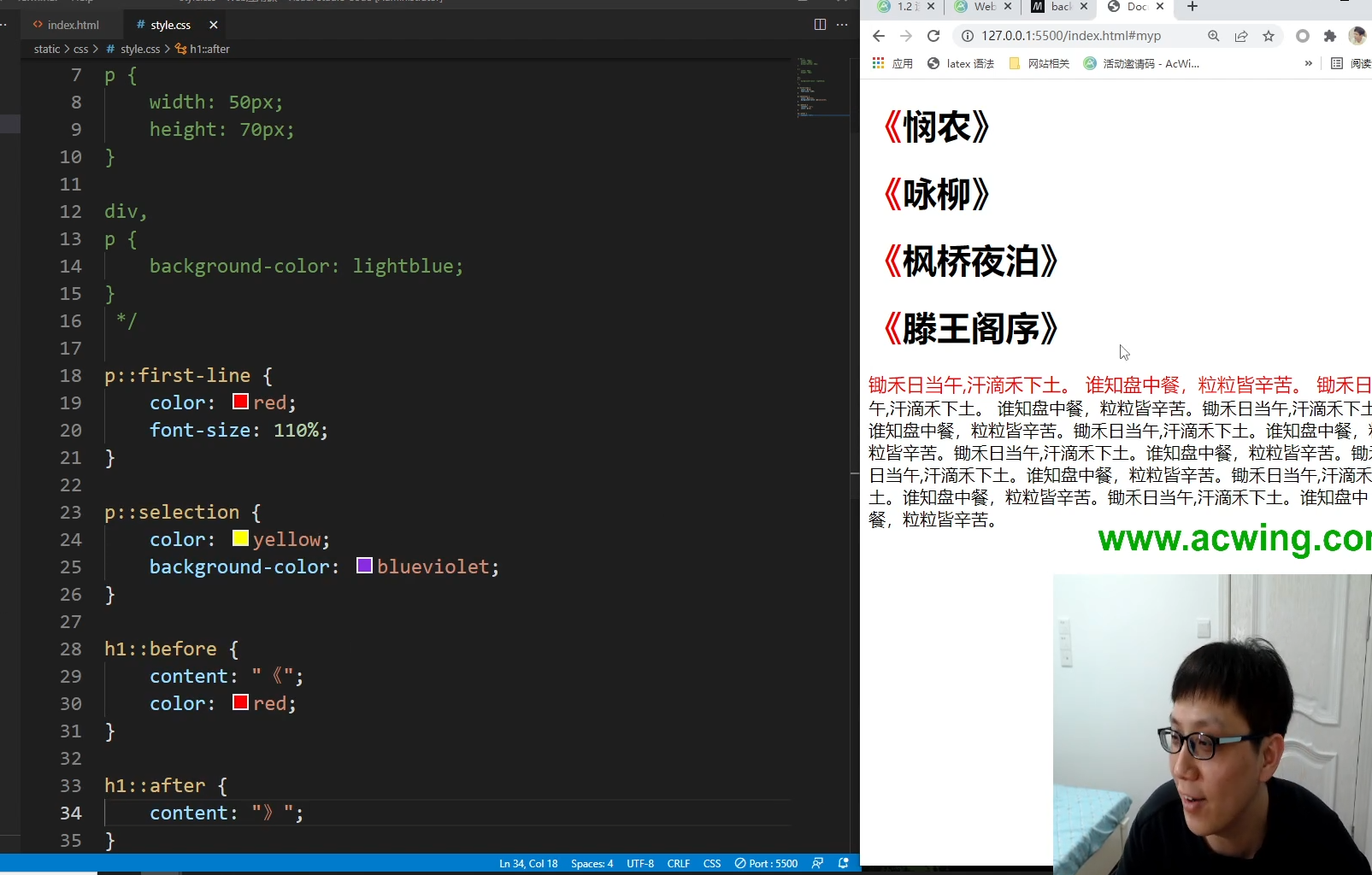The image size is (1372, 875).
Task: Click the 《咏柳》 heading in page
Action: (937, 194)
